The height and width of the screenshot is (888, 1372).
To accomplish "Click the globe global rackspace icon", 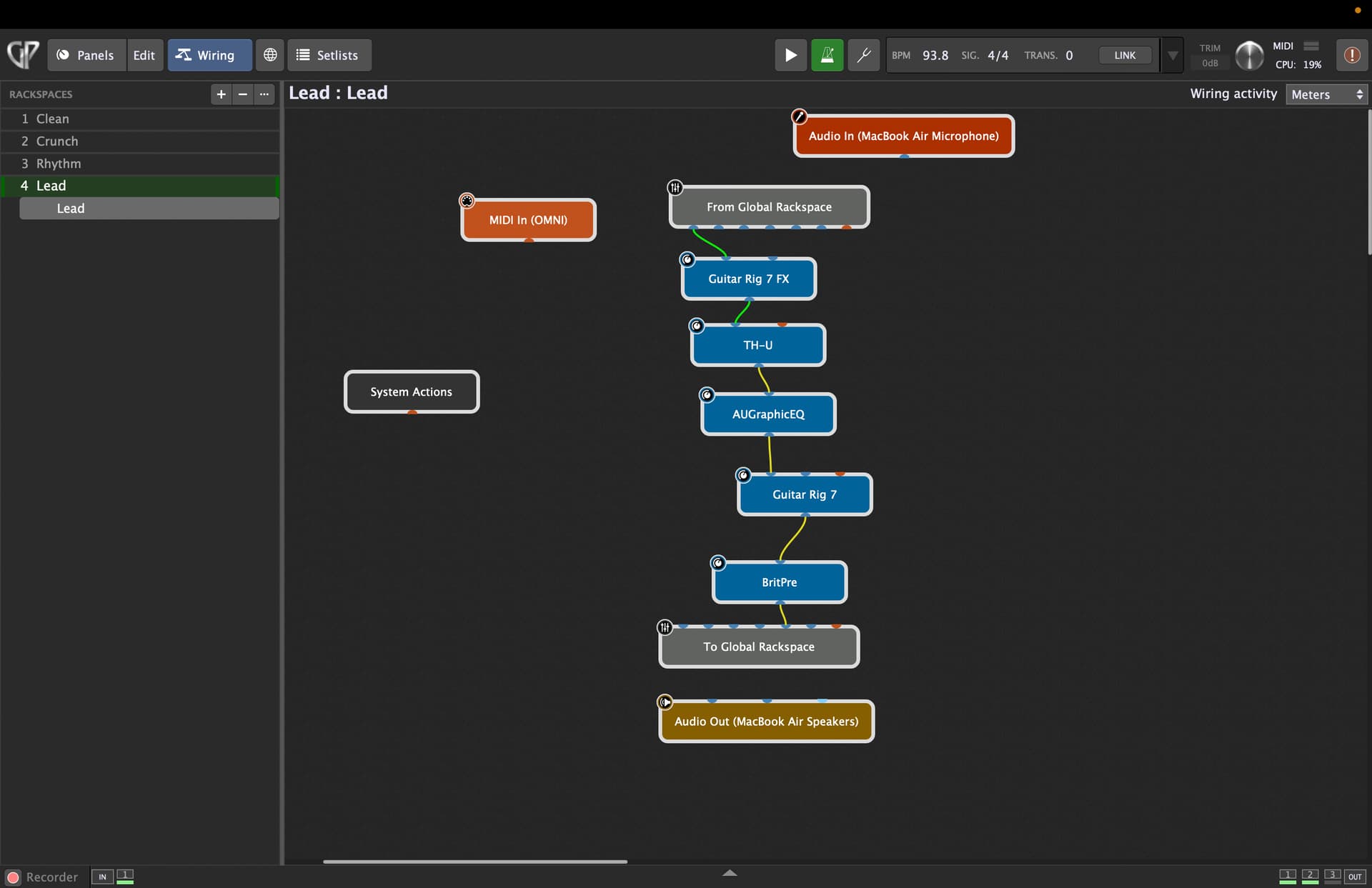I will pos(270,55).
